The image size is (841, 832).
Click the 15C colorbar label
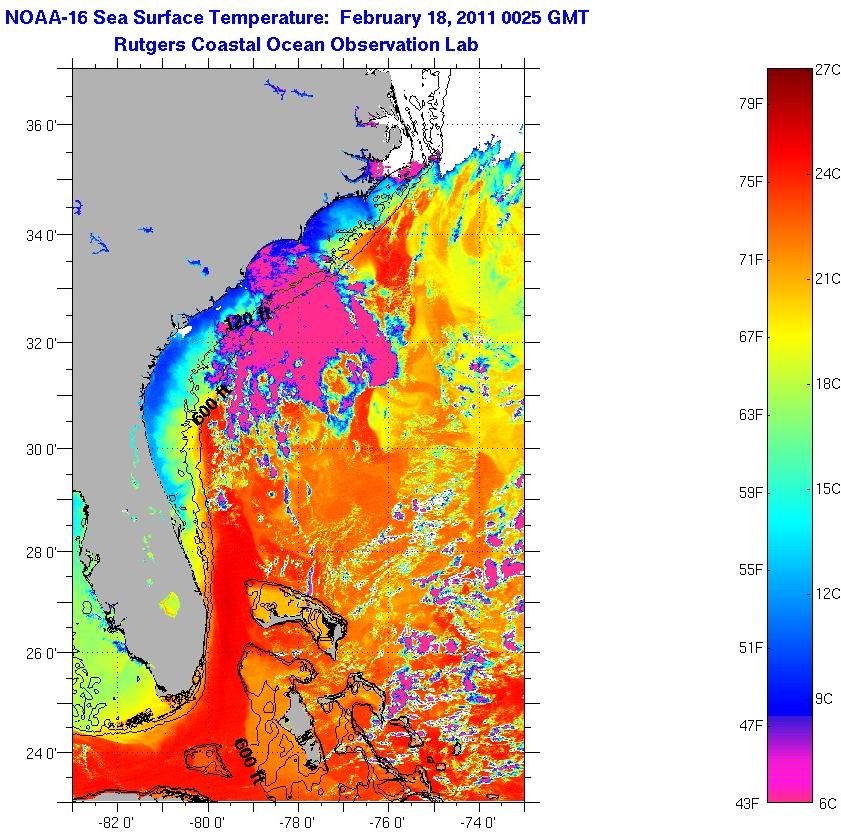pos(828,489)
